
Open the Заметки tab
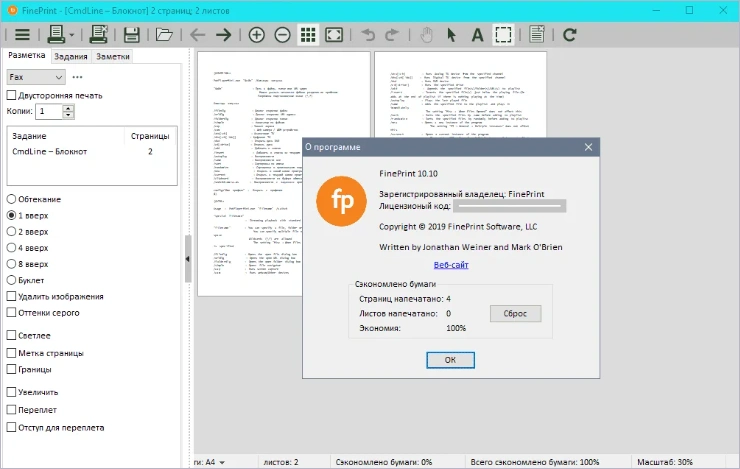112,57
